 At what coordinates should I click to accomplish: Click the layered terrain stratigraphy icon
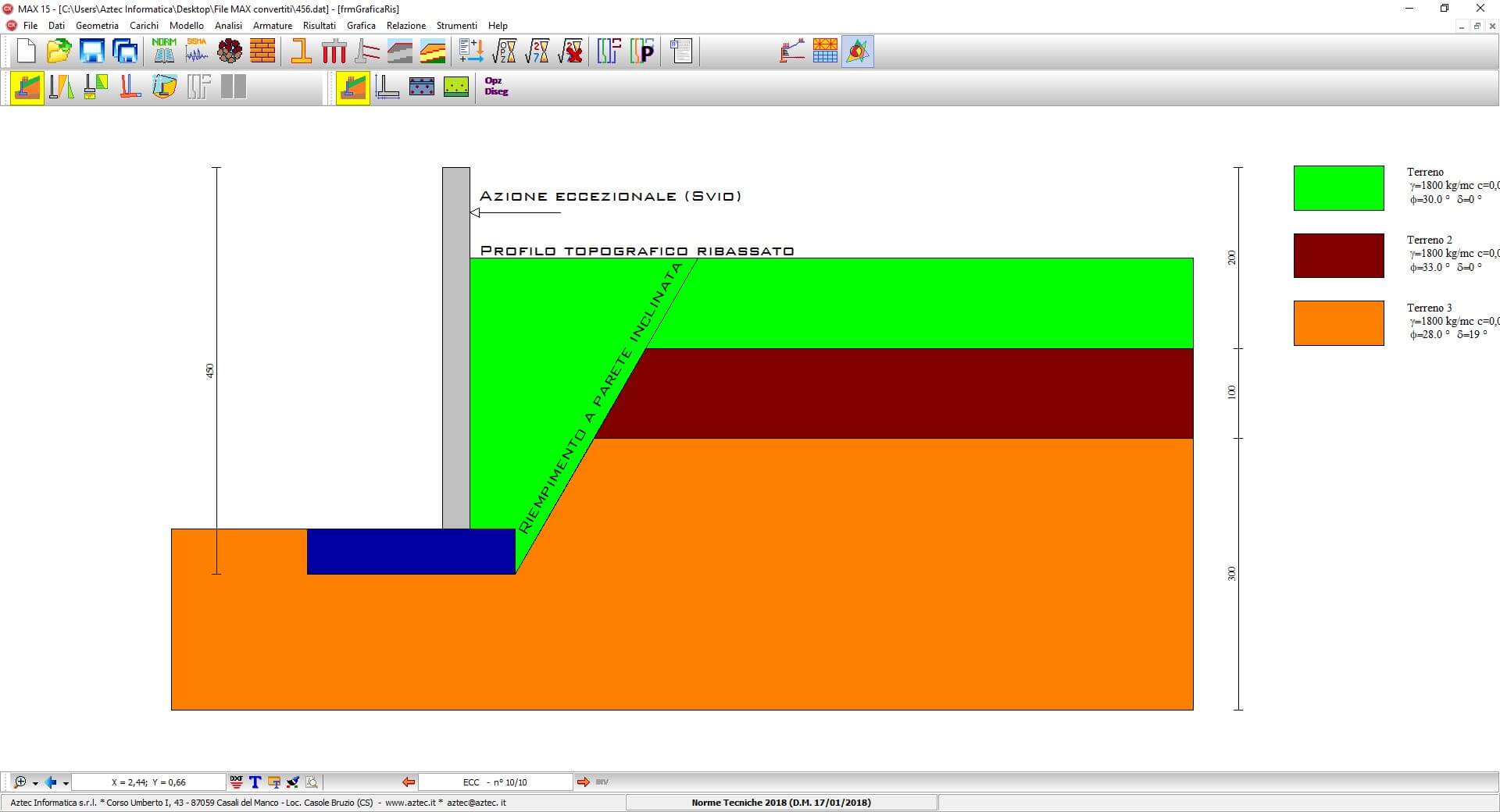(433, 52)
